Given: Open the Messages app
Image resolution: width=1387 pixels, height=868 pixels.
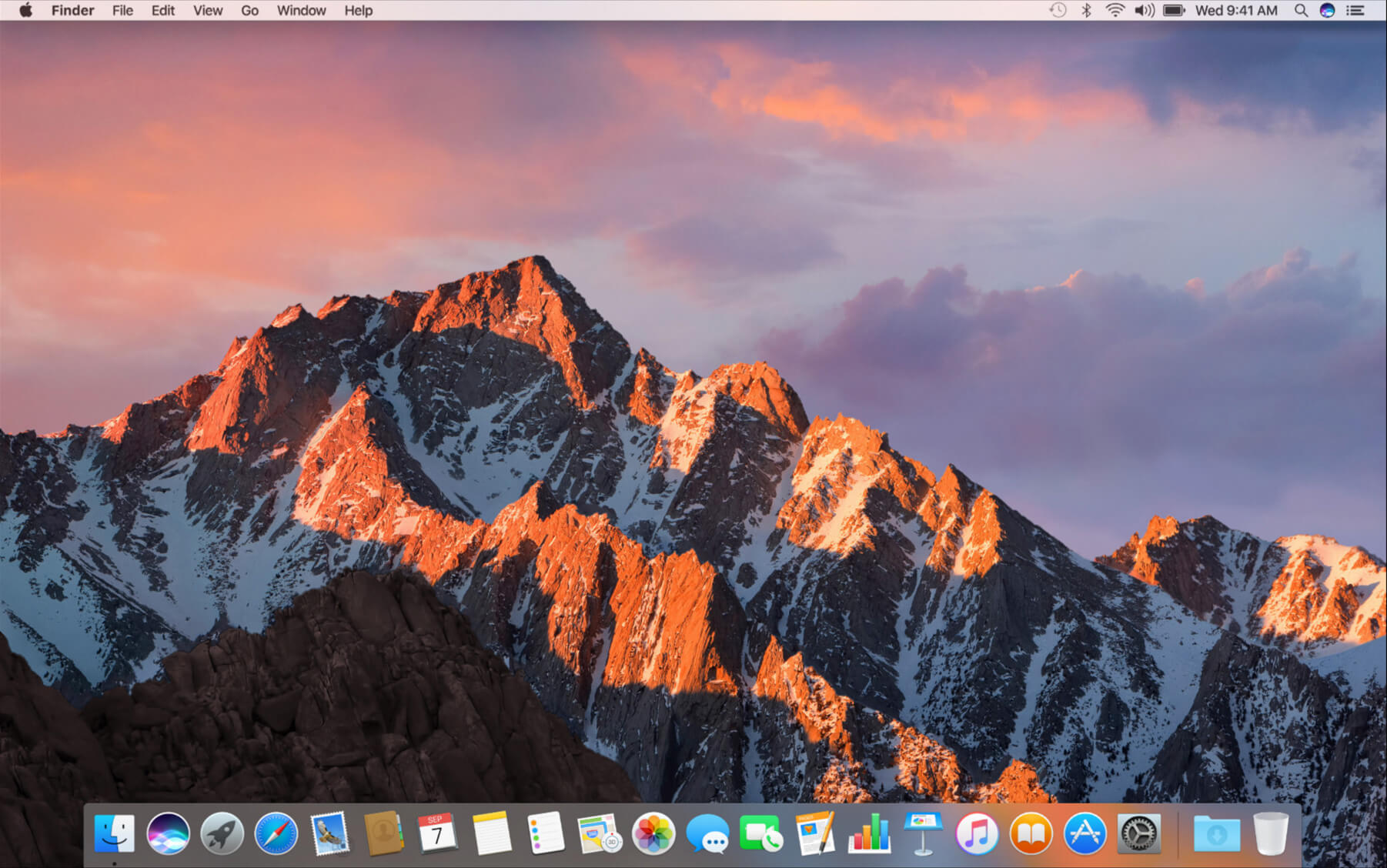Looking at the screenshot, I should point(707,833).
